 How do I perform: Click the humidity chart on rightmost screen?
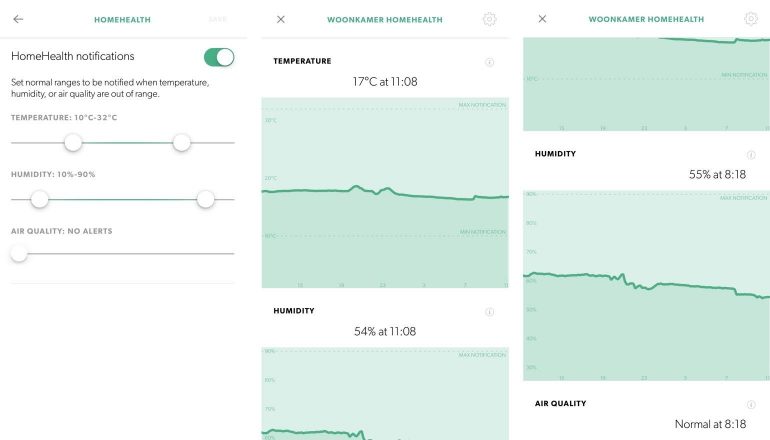tap(646, 285)
